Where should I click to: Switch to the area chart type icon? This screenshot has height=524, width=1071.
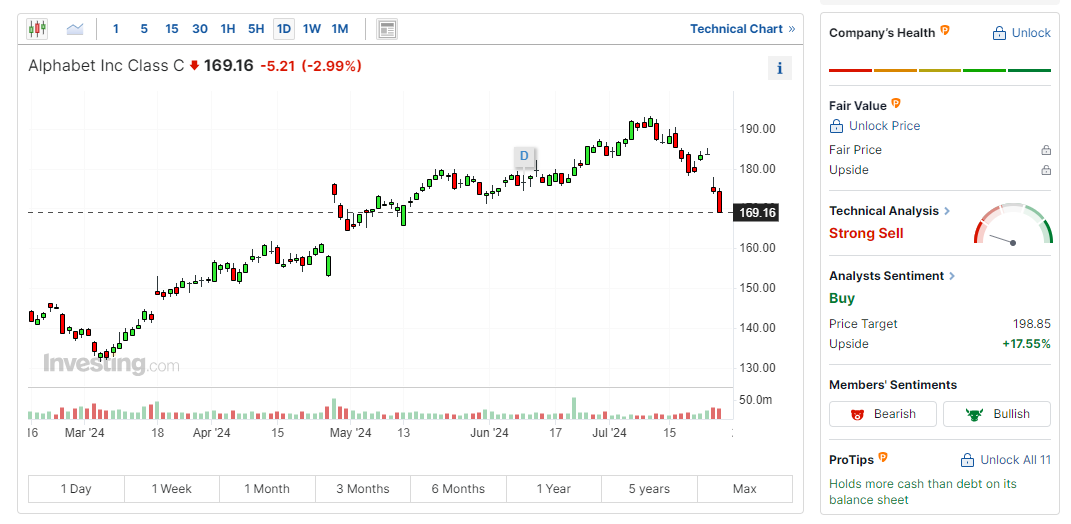[74, 29]
